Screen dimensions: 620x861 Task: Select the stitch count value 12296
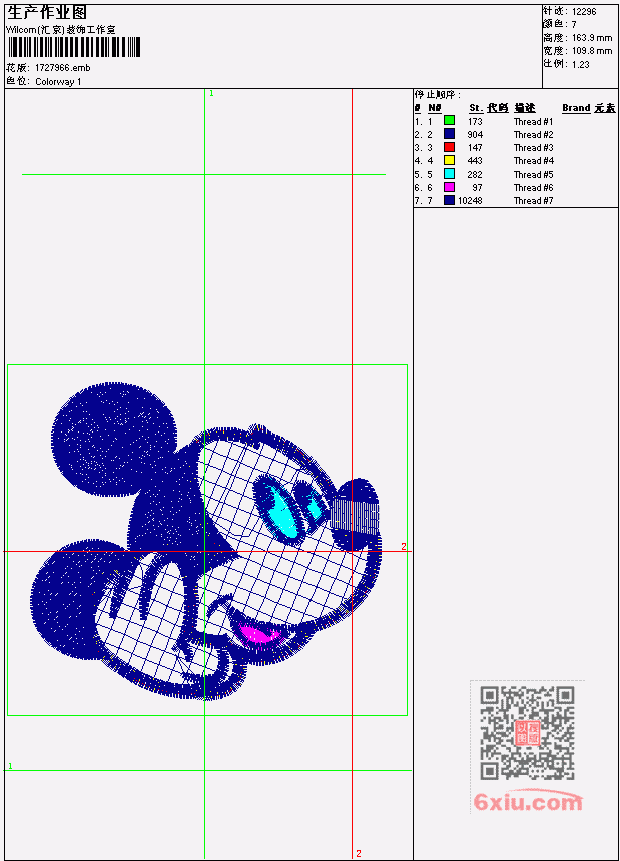[x=584, y=12]
